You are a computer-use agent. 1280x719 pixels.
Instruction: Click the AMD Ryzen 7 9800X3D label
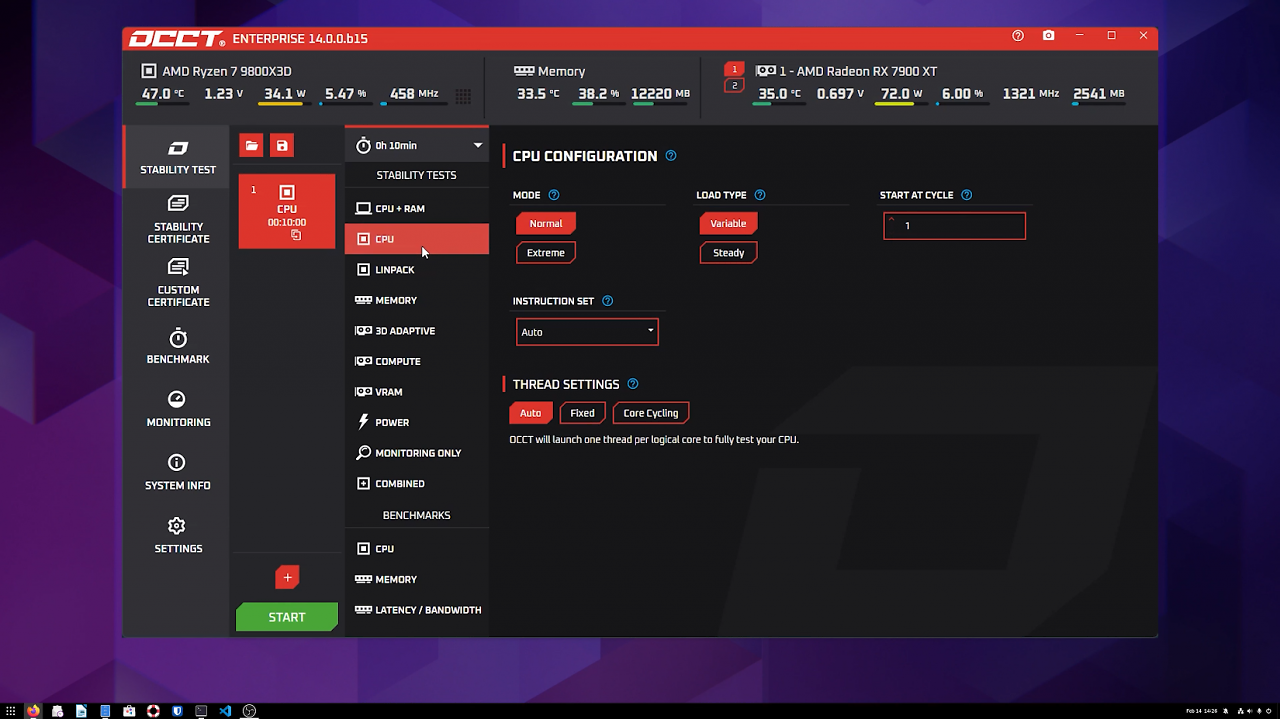227,71
